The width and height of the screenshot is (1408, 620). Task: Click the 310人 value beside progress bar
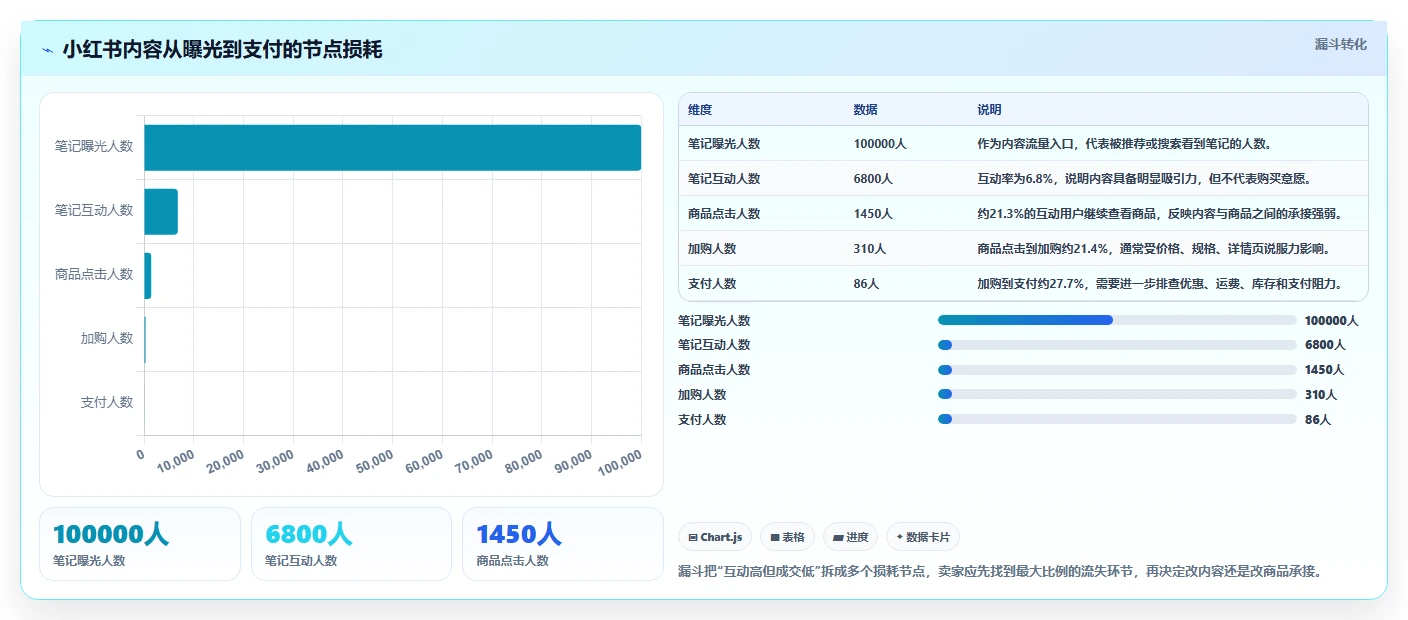coord(1321,395)
